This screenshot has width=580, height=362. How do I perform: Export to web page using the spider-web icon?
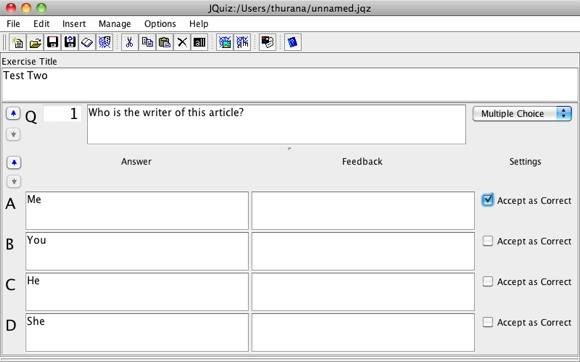tap(104, 43)
